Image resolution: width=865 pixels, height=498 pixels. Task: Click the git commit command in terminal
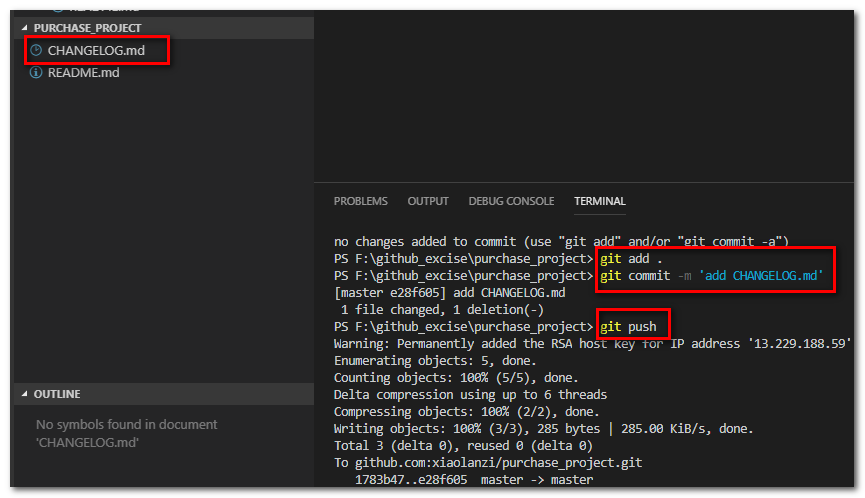click(x=712, y=276)
